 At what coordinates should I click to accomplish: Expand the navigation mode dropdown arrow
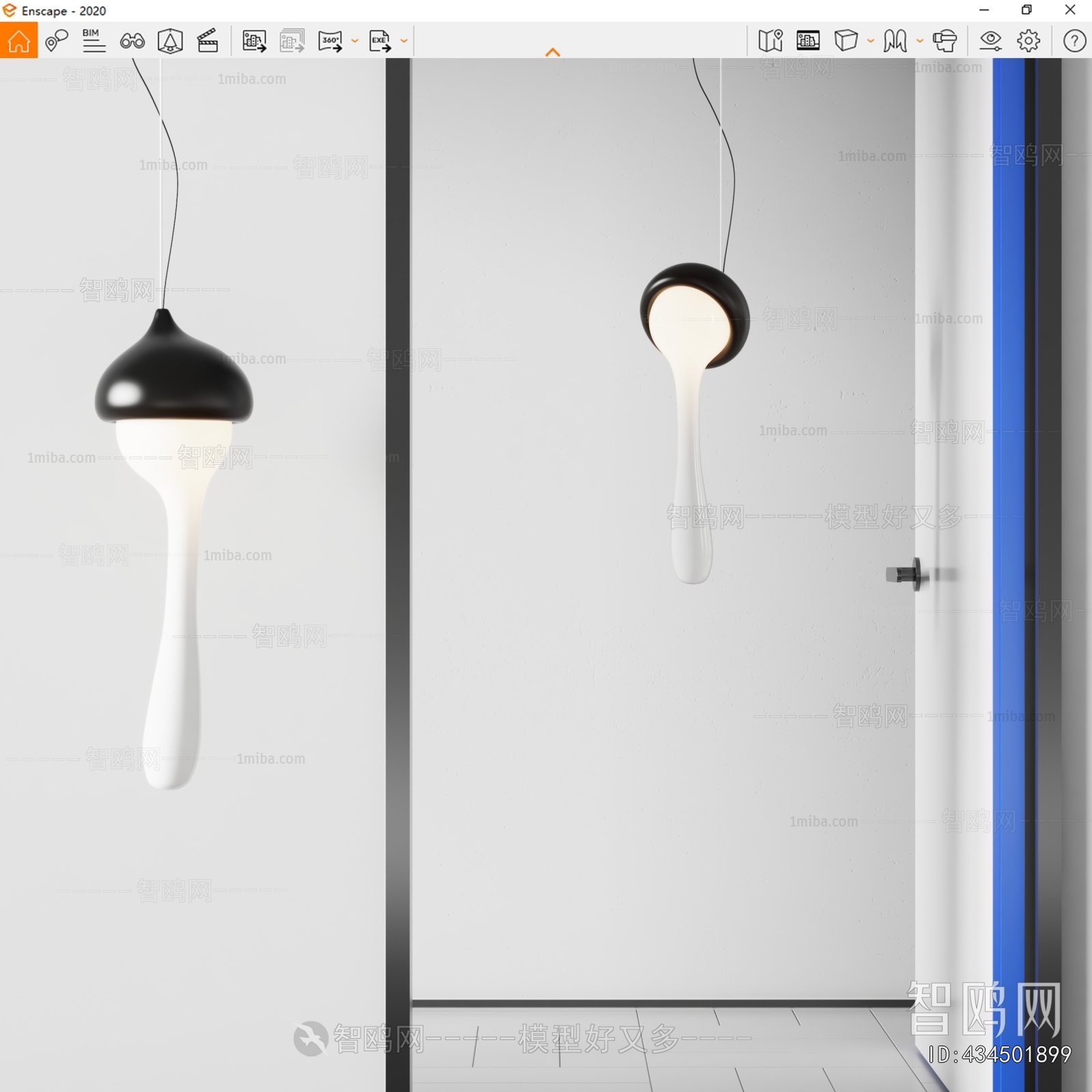[920, 41]
